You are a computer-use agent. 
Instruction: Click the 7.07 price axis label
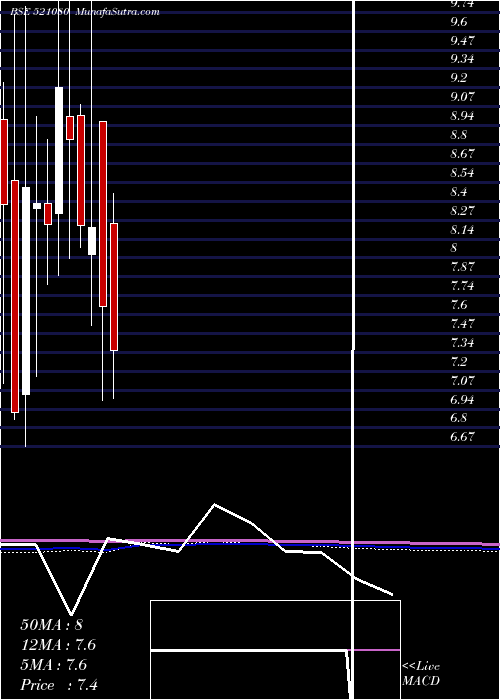pyautogui.click(x=462, y=381)
